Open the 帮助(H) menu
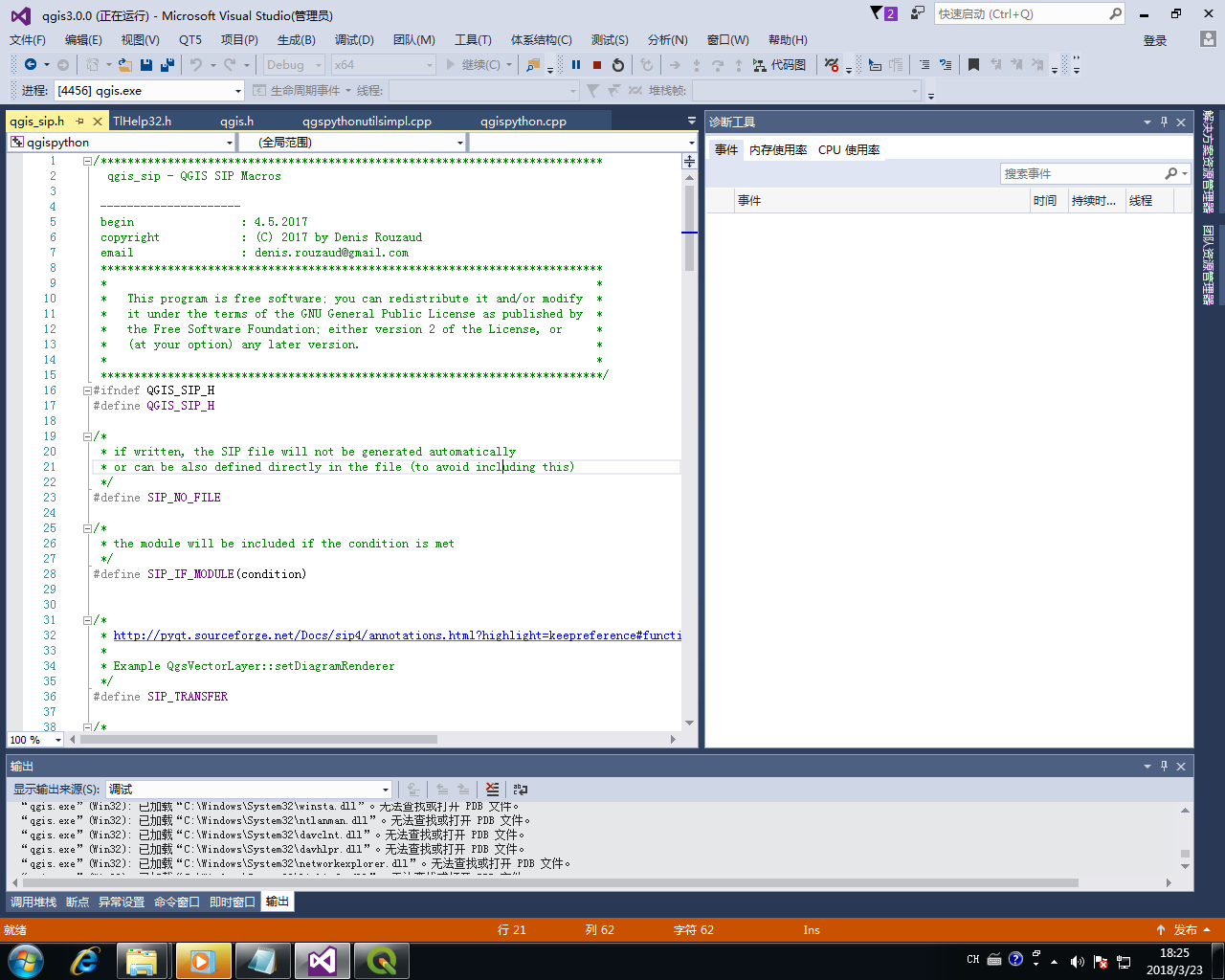The width and height of the screenshot is (1225, 980). [x=788, y=39]
